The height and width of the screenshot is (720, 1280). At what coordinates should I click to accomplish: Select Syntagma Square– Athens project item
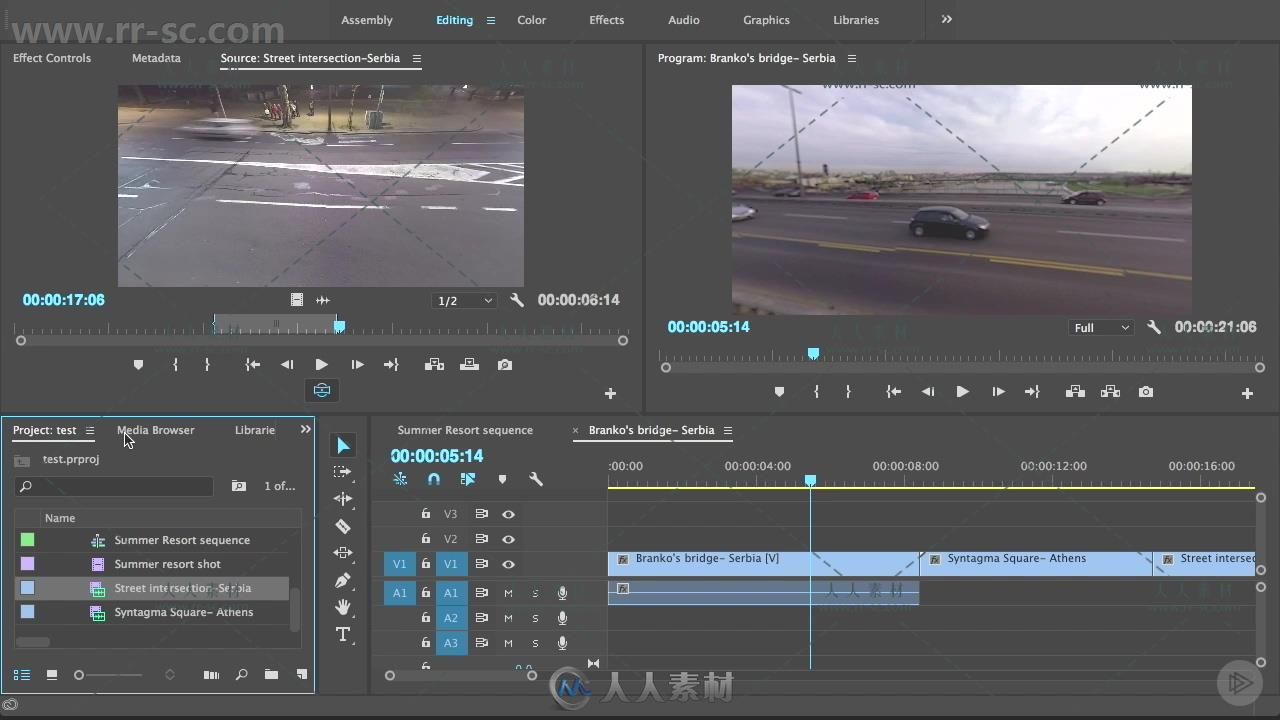click(184, 613)
